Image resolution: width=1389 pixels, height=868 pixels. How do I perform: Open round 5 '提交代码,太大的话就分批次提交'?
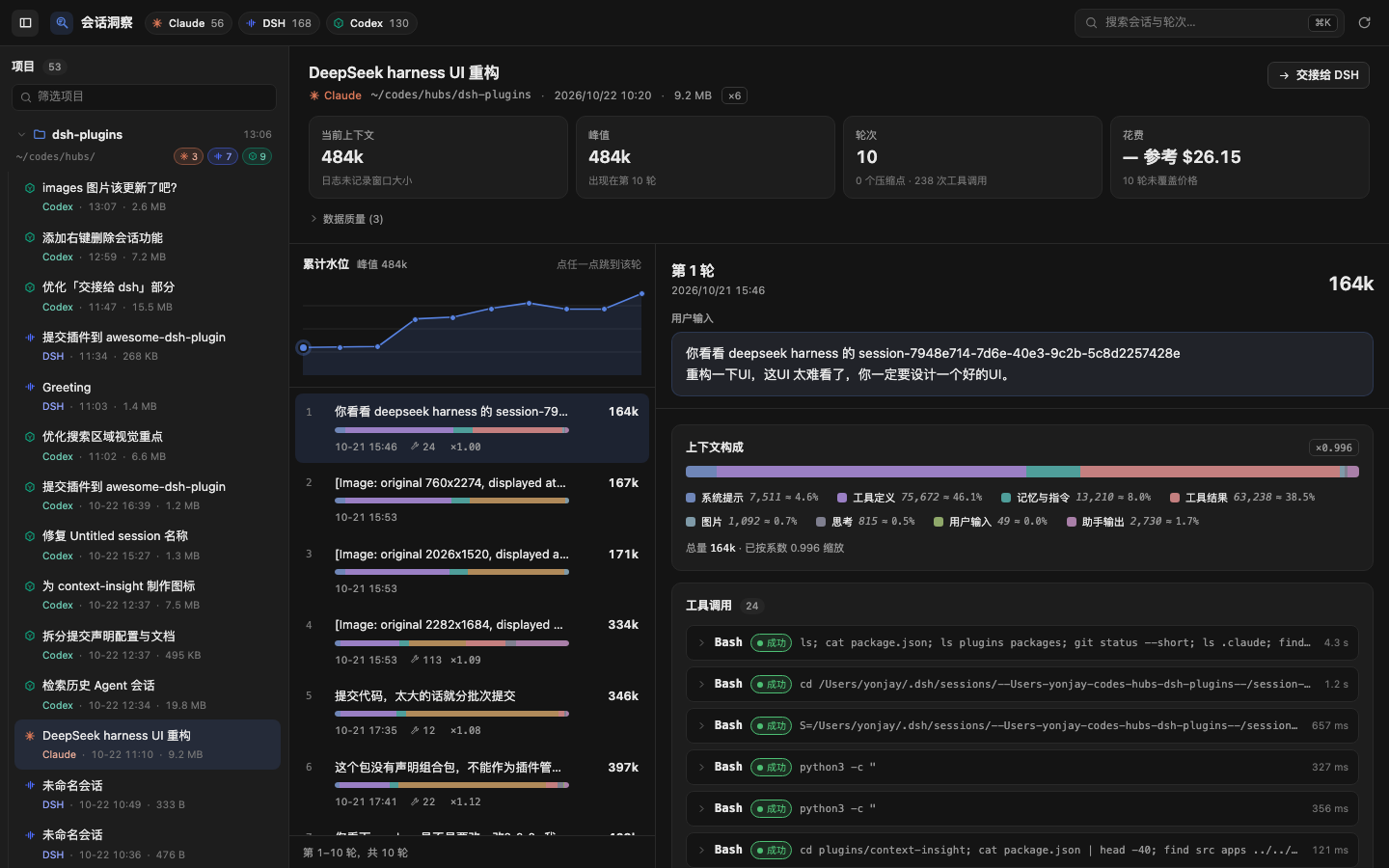pyautogui.click(x=472, y=713)
